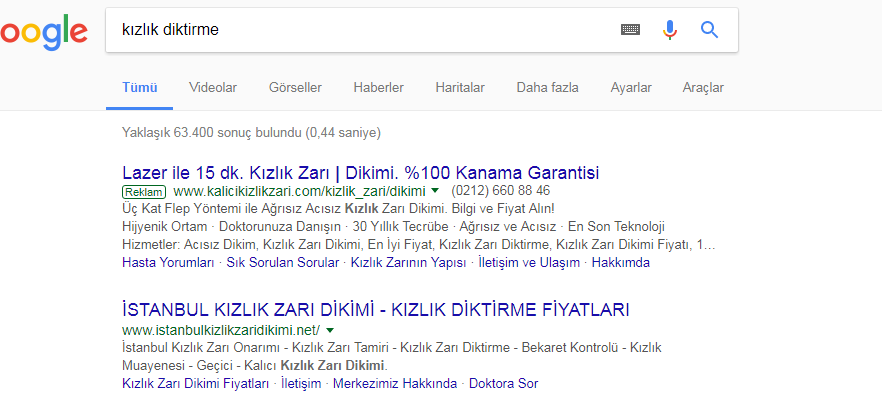Click the 'Hijyenik Ortam · Doktorunuza Danışın' ad text line

pos(393,227)
